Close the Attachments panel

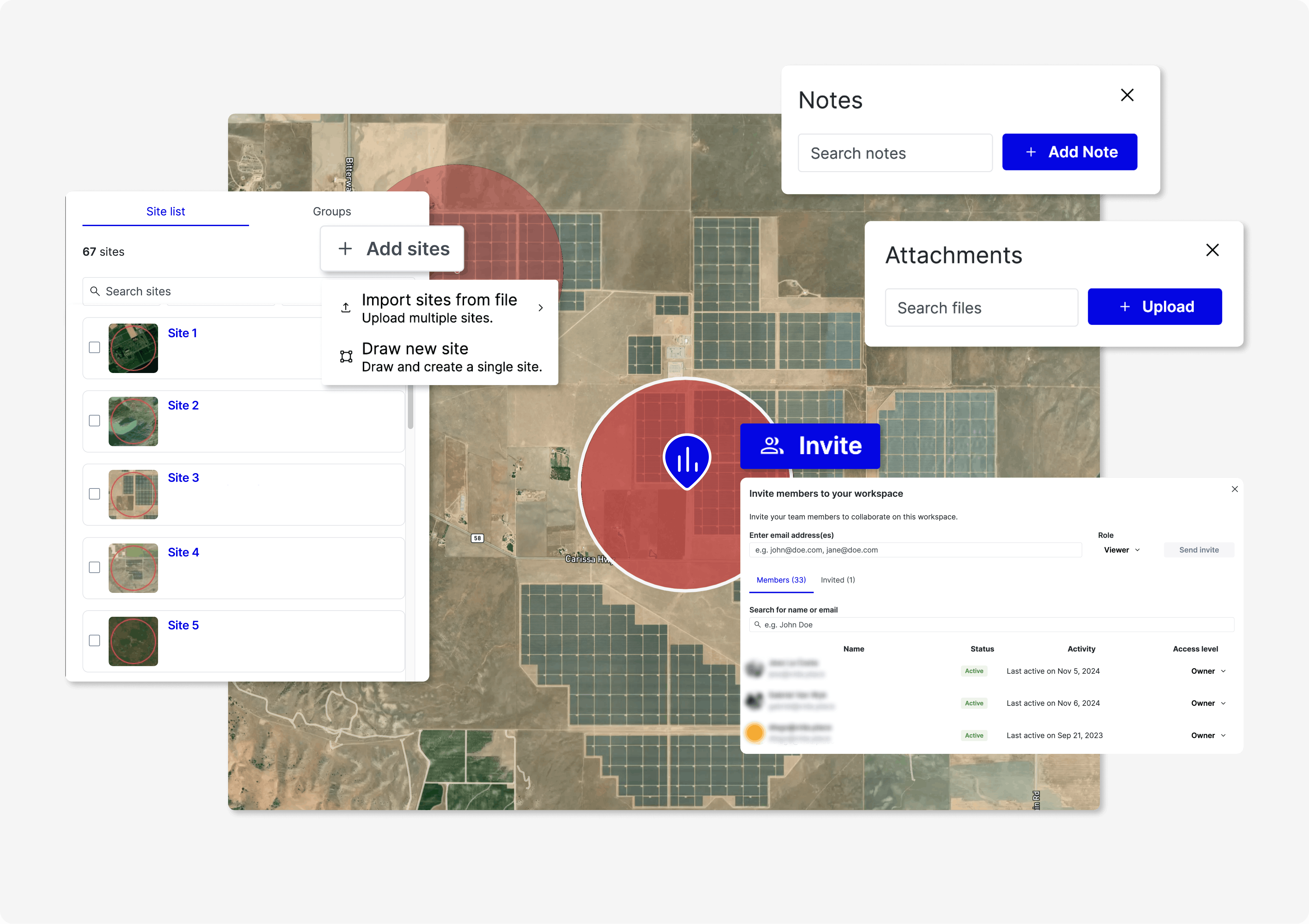tap(1212, 250)
